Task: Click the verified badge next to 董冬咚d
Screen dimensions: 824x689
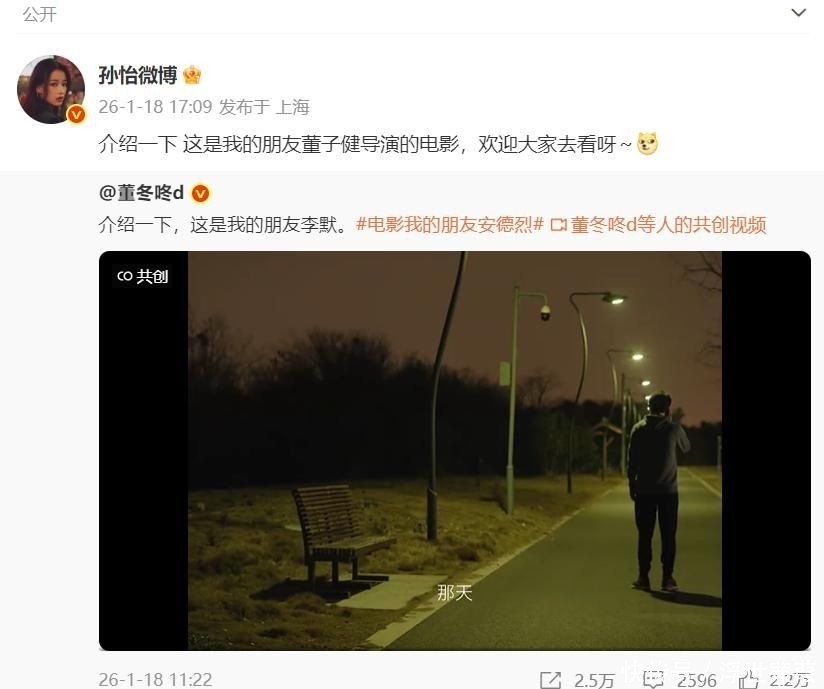Action: click(x=200, y=194)
